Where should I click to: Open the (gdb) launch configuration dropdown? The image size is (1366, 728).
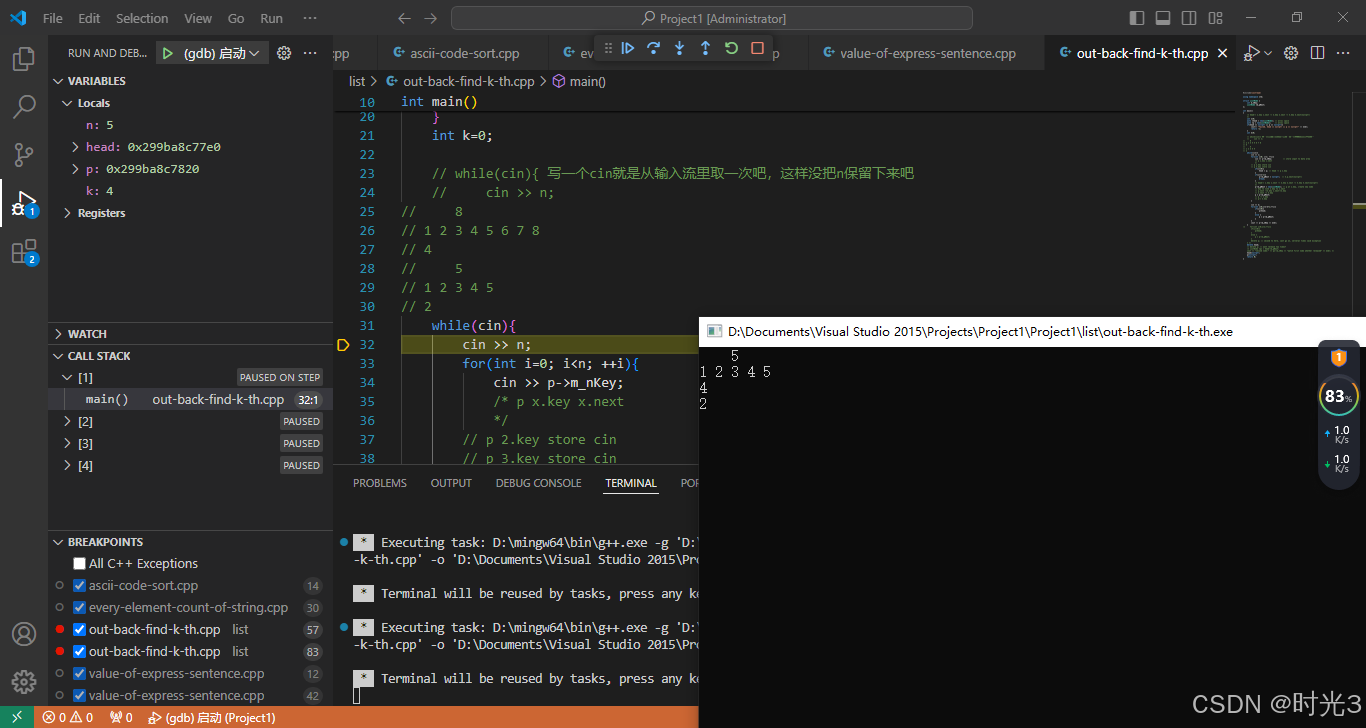point(221,53)
